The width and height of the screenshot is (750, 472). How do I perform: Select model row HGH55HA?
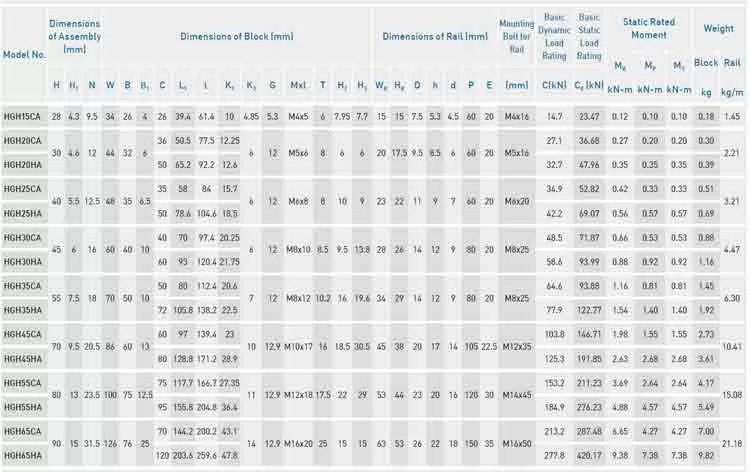tap(22, 407)
